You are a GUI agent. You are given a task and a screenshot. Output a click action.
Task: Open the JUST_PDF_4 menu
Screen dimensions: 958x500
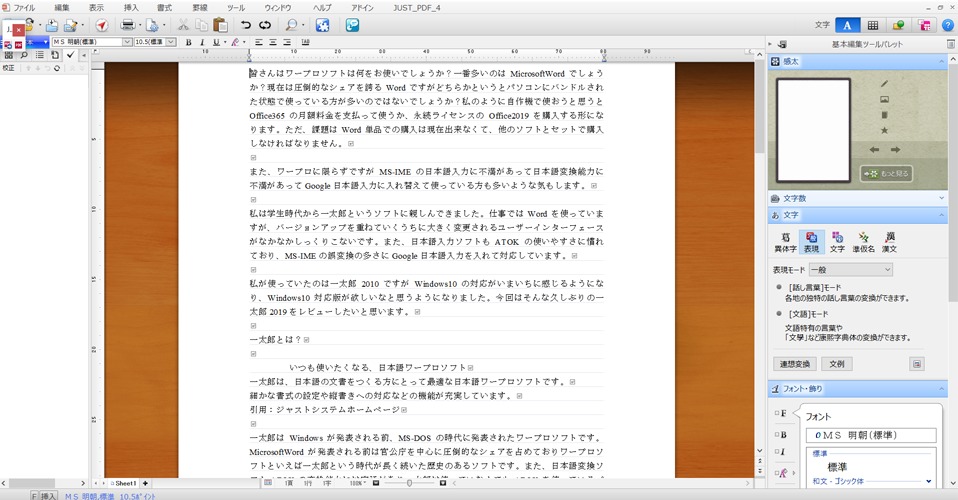(417, 8)
